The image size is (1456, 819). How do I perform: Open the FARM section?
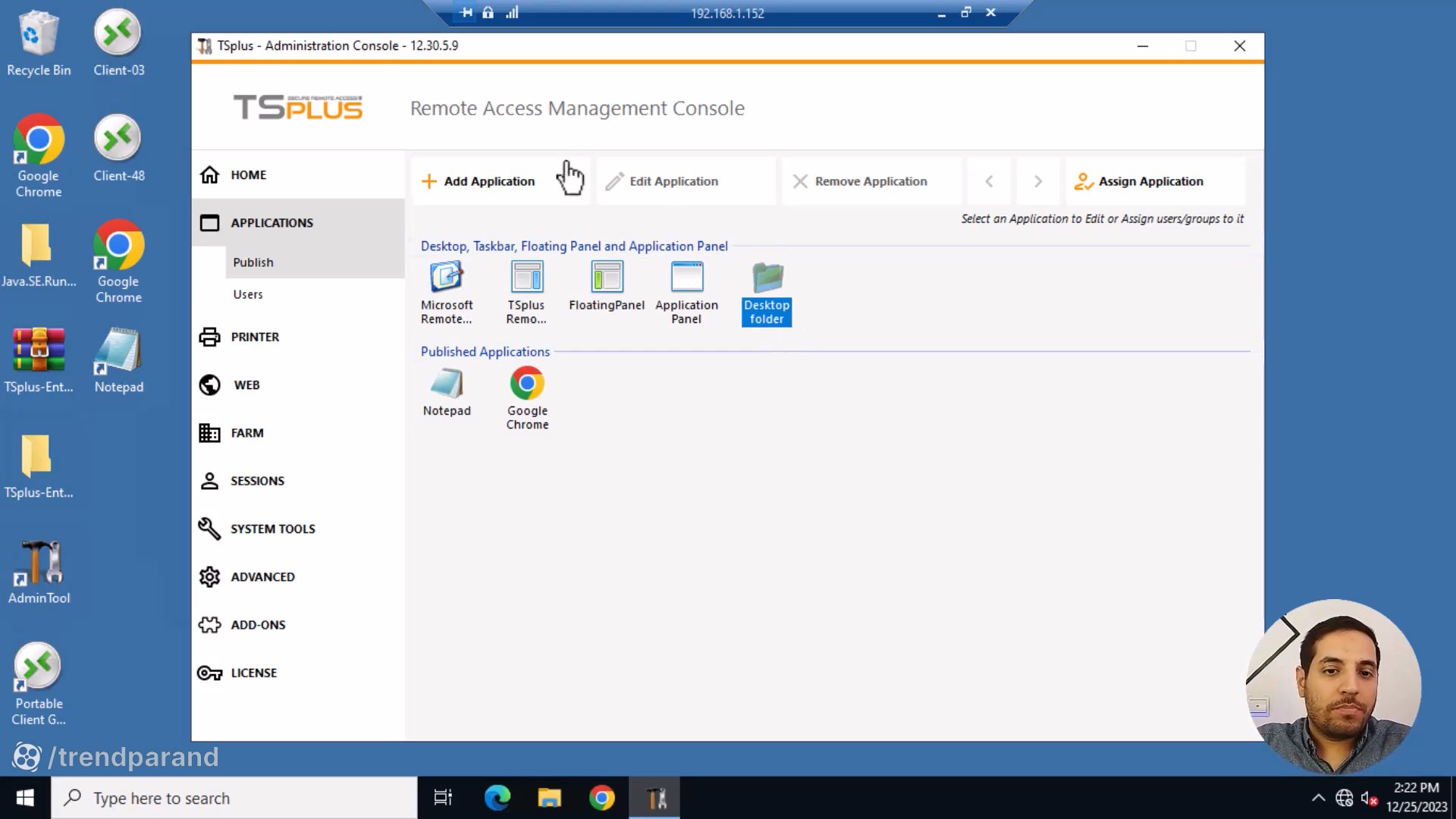click(298, 433)
